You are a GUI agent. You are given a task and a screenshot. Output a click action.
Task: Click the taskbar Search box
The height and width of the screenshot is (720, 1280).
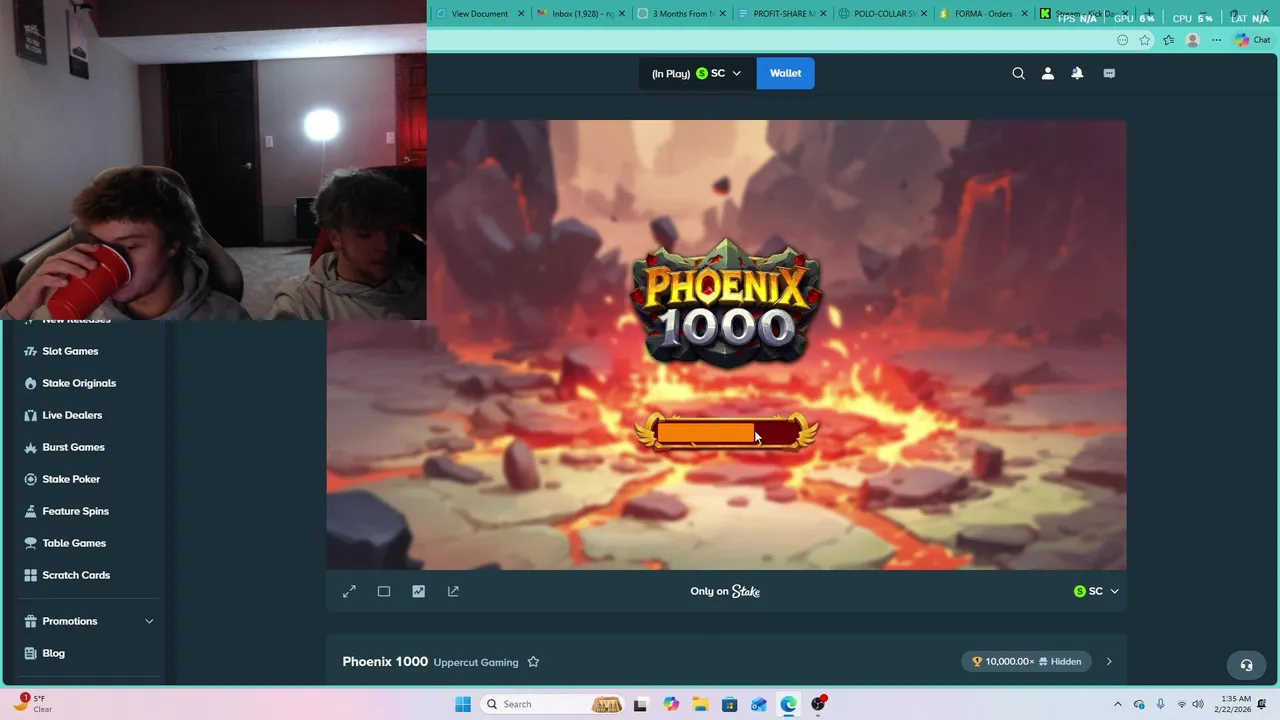[x=551, y=704]
